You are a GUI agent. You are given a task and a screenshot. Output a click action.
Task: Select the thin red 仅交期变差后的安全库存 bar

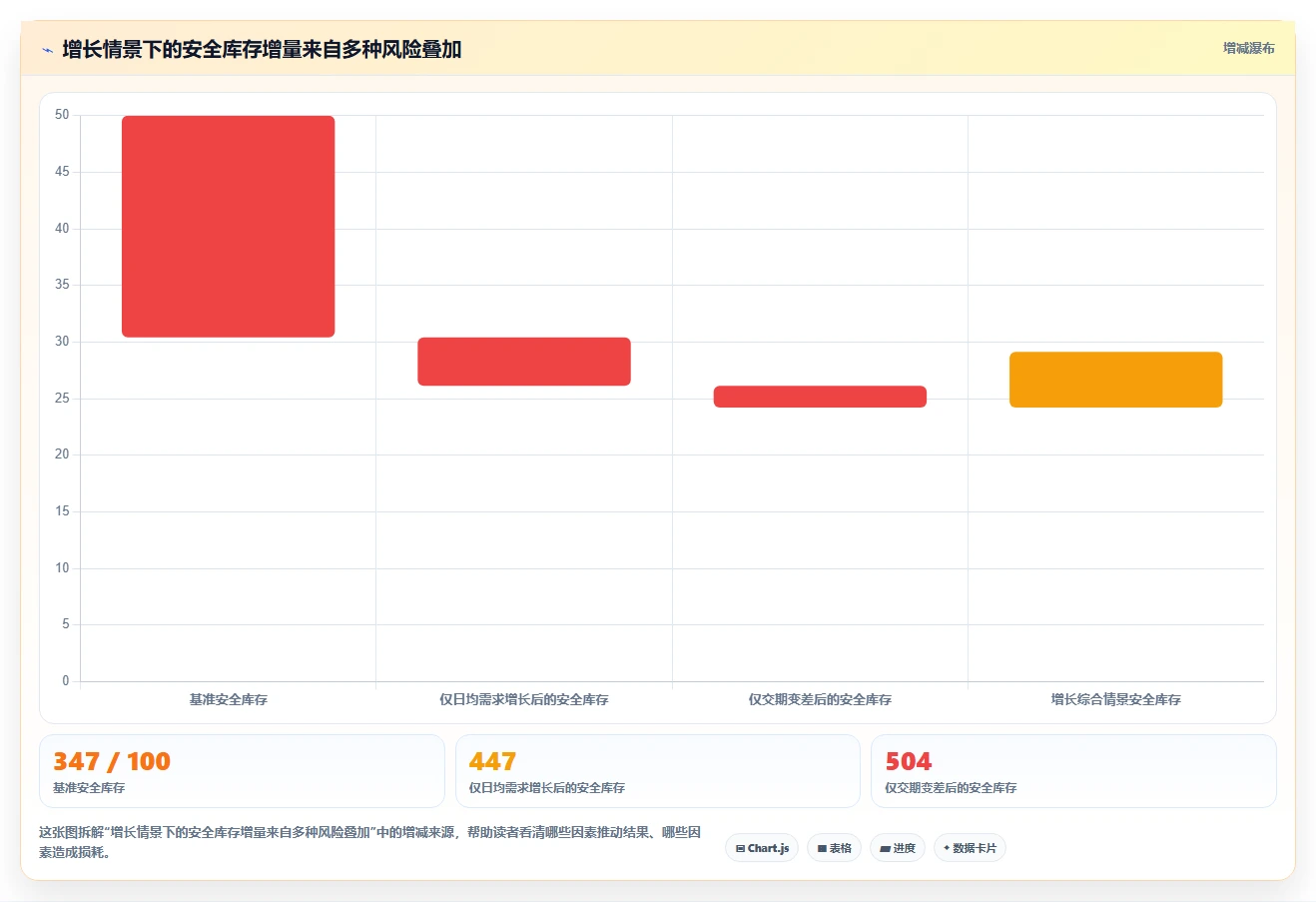[820, 397]
